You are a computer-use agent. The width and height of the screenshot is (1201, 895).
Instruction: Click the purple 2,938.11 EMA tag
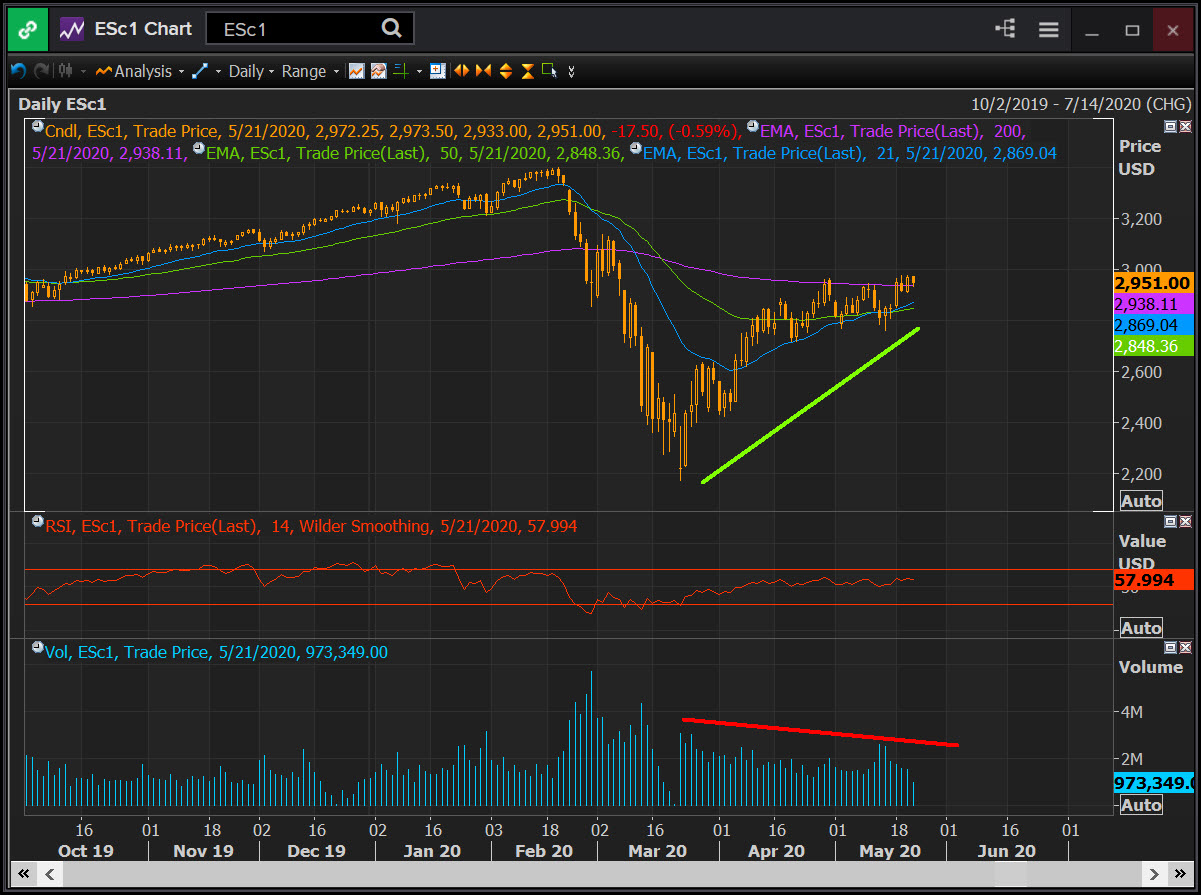[x=1152, y=304]
